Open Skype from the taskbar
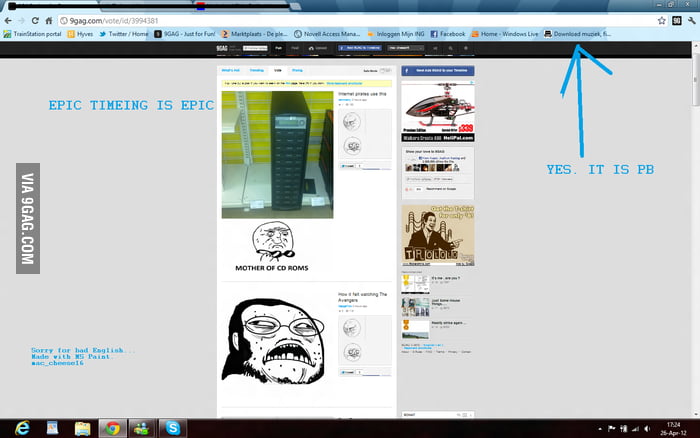 click(173, 428)
